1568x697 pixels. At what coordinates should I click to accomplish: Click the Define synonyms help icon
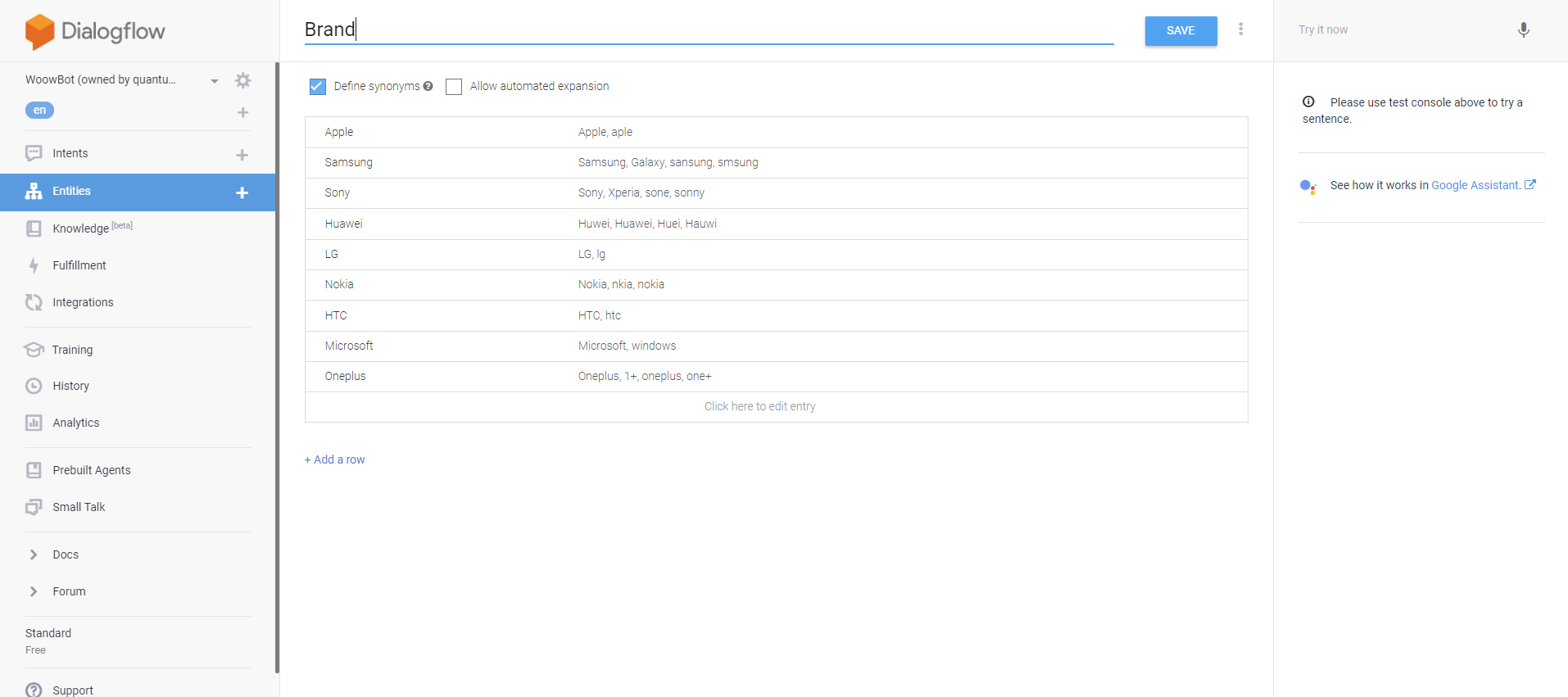tap(428, 86)
